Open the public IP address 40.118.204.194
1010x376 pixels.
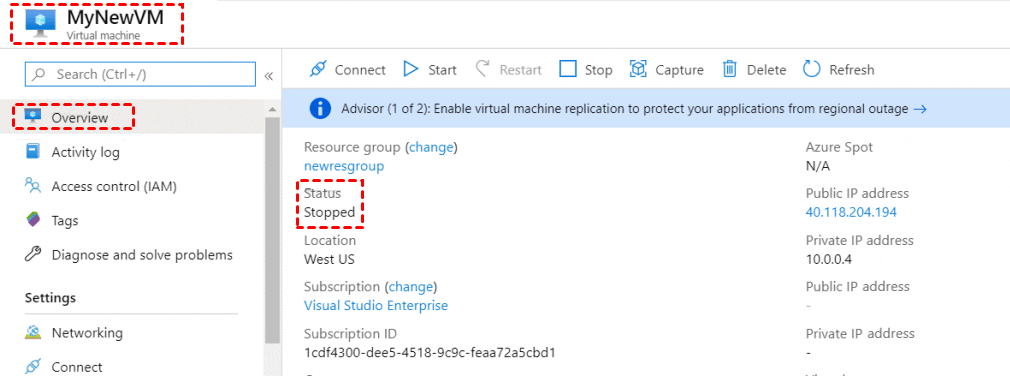[851, 212]
